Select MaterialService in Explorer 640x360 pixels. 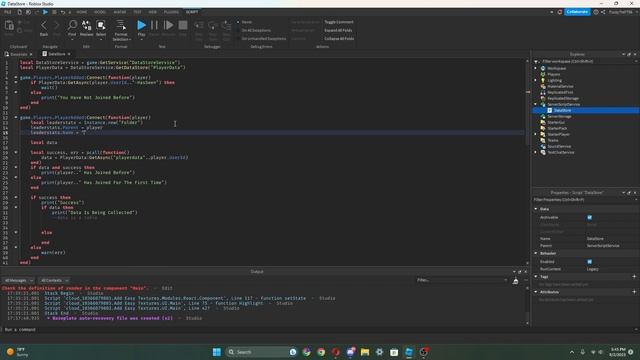tap(560, 86)
